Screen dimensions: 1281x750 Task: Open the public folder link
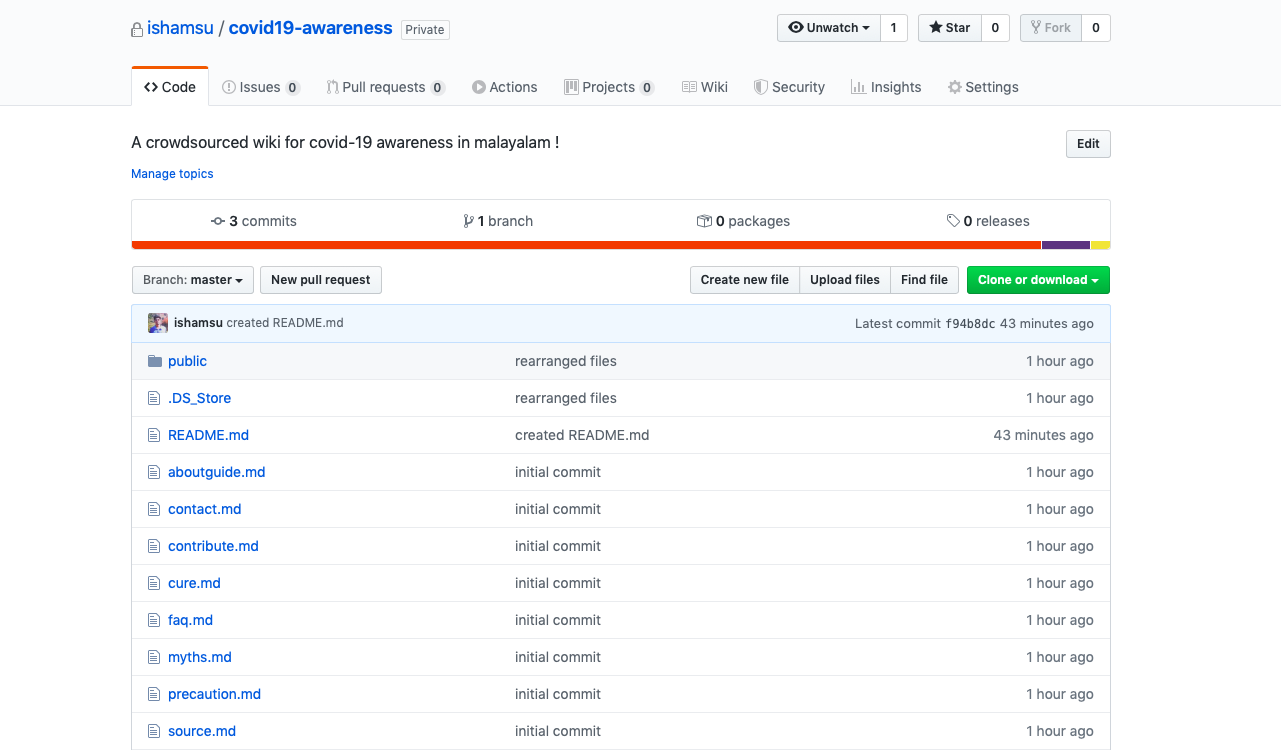click(x=188, y=361)
